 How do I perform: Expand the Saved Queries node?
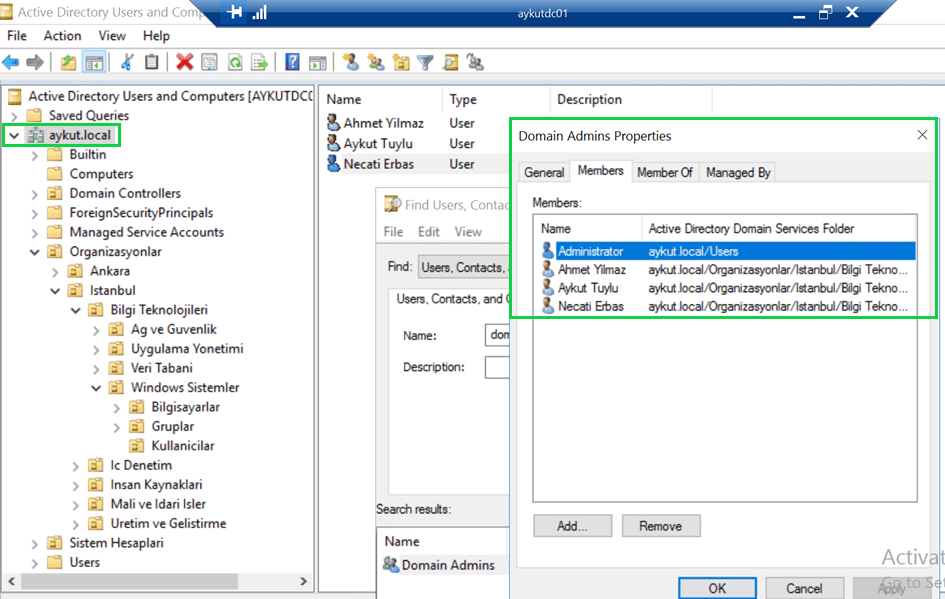[x=14, y=116]
